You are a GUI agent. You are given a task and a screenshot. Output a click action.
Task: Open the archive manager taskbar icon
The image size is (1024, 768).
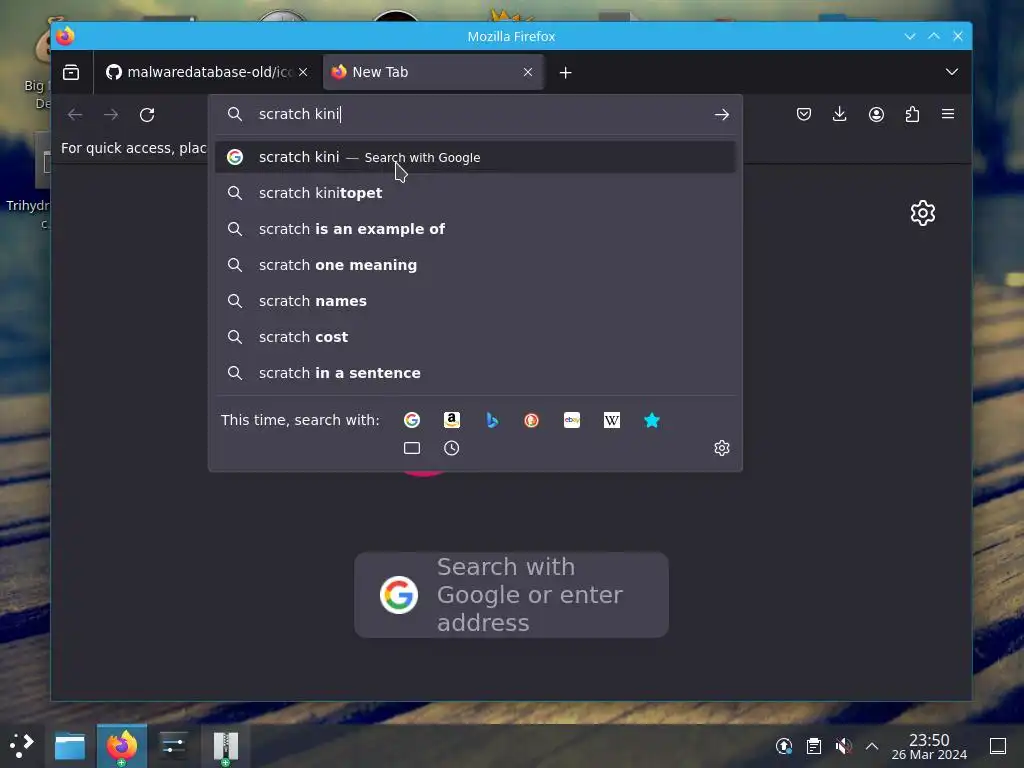(225, 746)
